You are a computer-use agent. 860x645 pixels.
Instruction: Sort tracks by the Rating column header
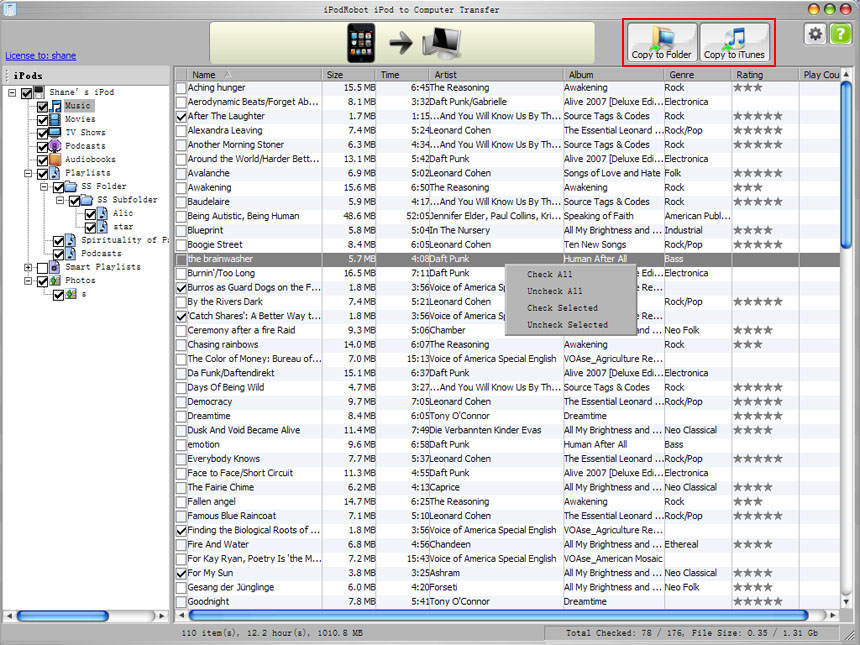[765, 75]
